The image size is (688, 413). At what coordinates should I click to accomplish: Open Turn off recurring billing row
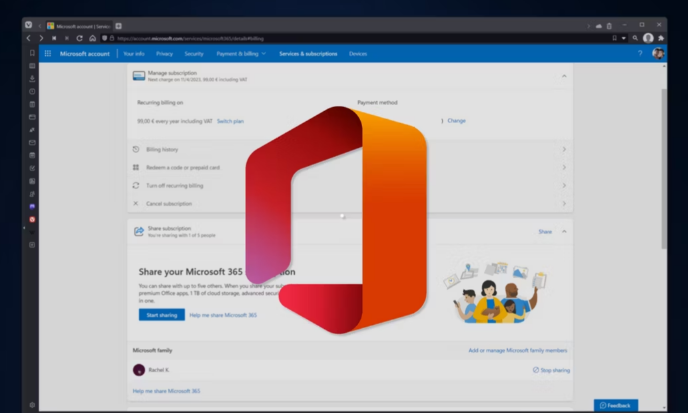tap(350, 185)
